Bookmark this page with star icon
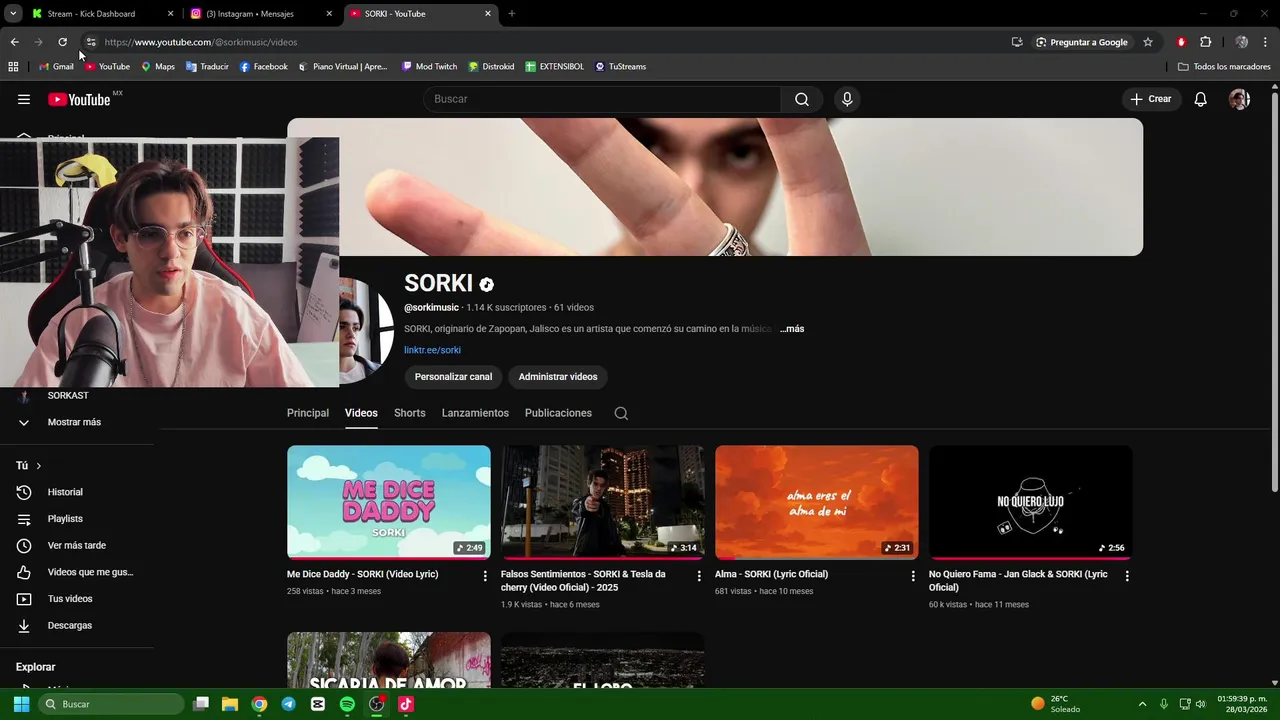 point(1148,42)
